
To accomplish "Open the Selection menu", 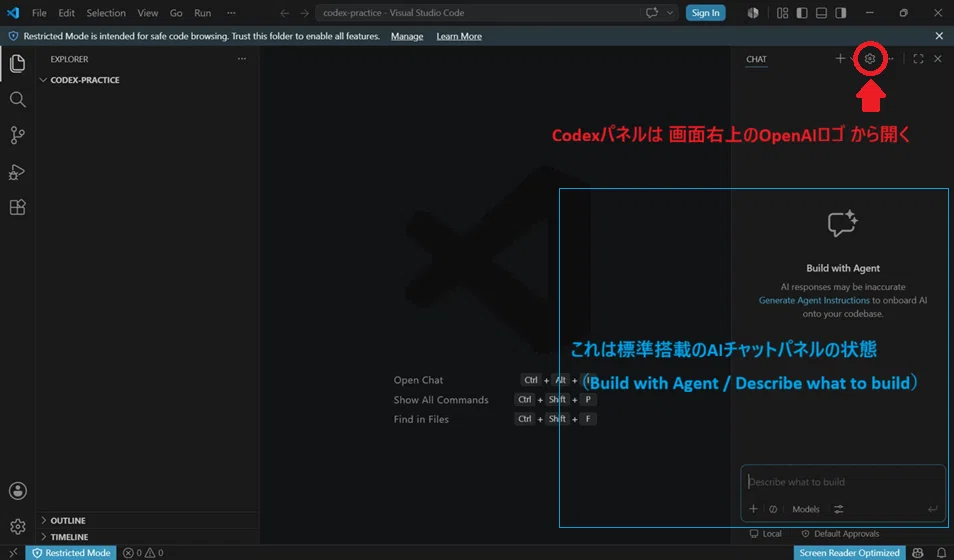I will (106, 13).
